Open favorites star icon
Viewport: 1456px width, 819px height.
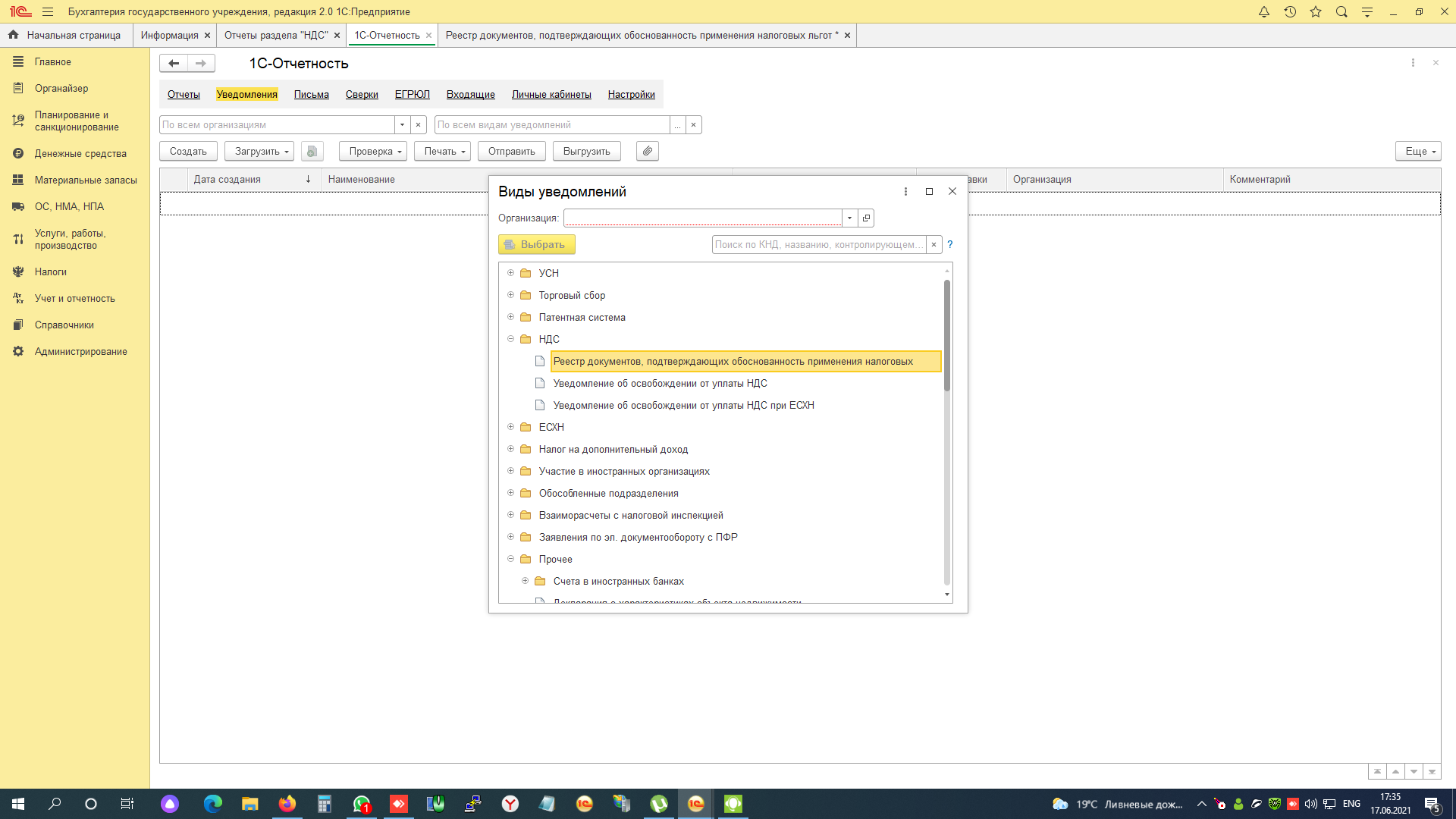pyautogui.click(x=1316, y=12)
